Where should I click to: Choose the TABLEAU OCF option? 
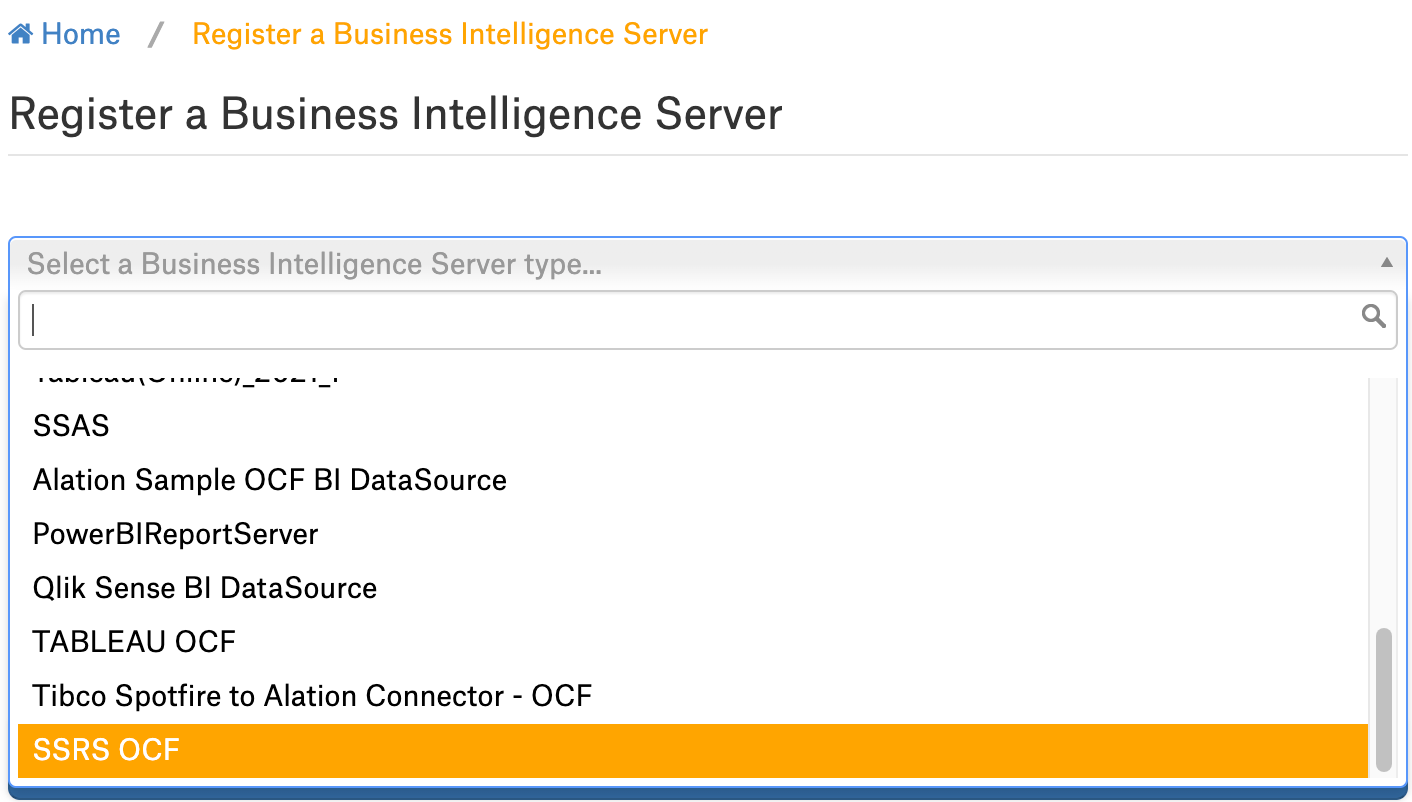[x=693, y=642]
